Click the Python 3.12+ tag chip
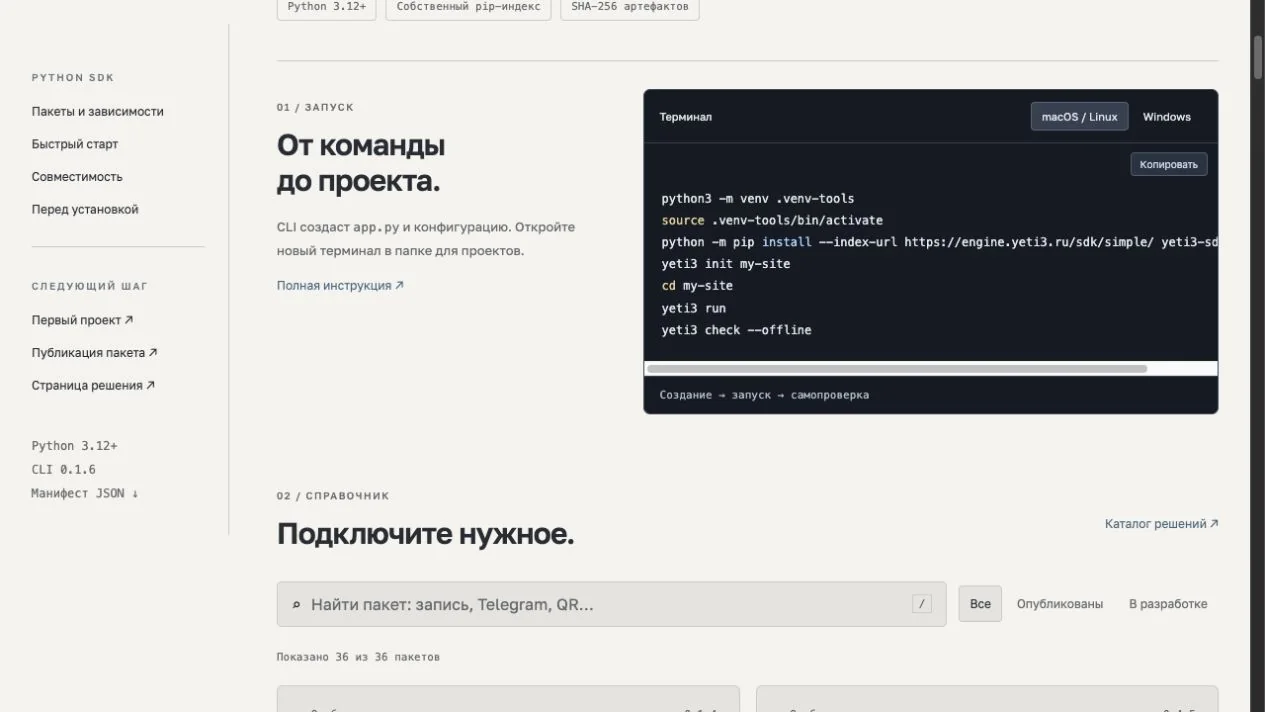The width and height of the screenshot is (1265, 712). coord(326,7)
